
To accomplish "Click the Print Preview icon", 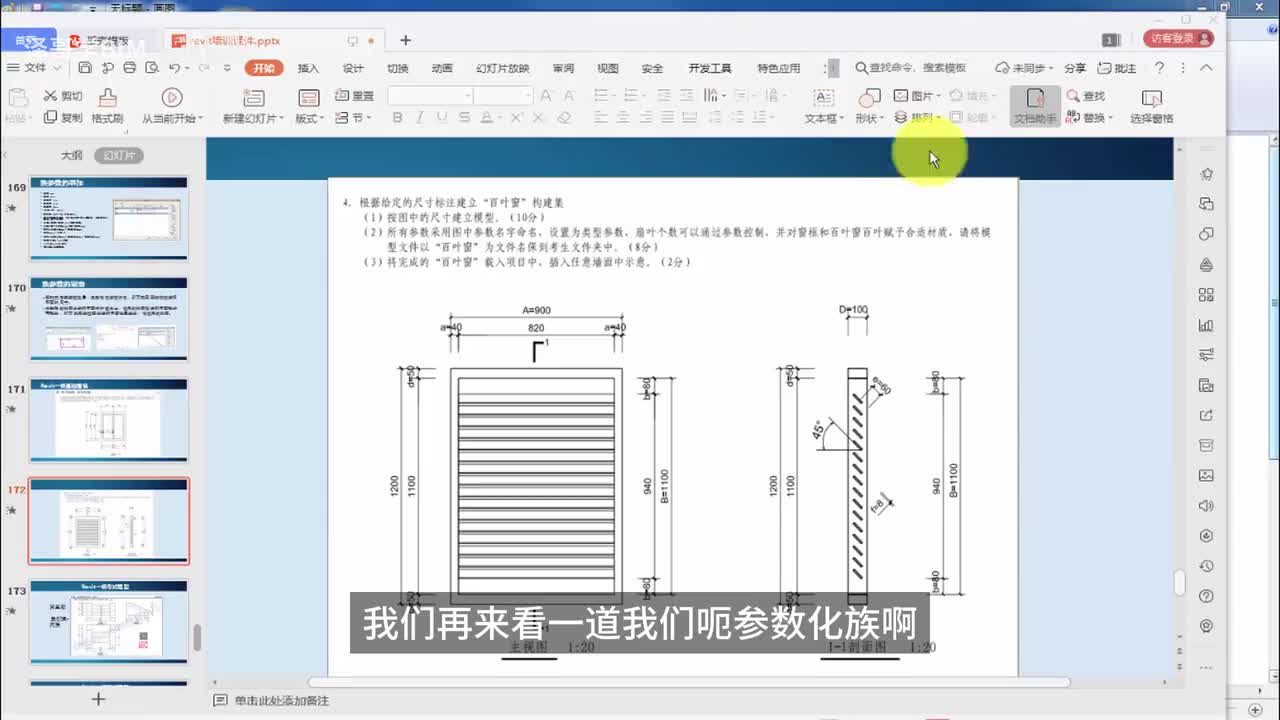I will point(152,68).
